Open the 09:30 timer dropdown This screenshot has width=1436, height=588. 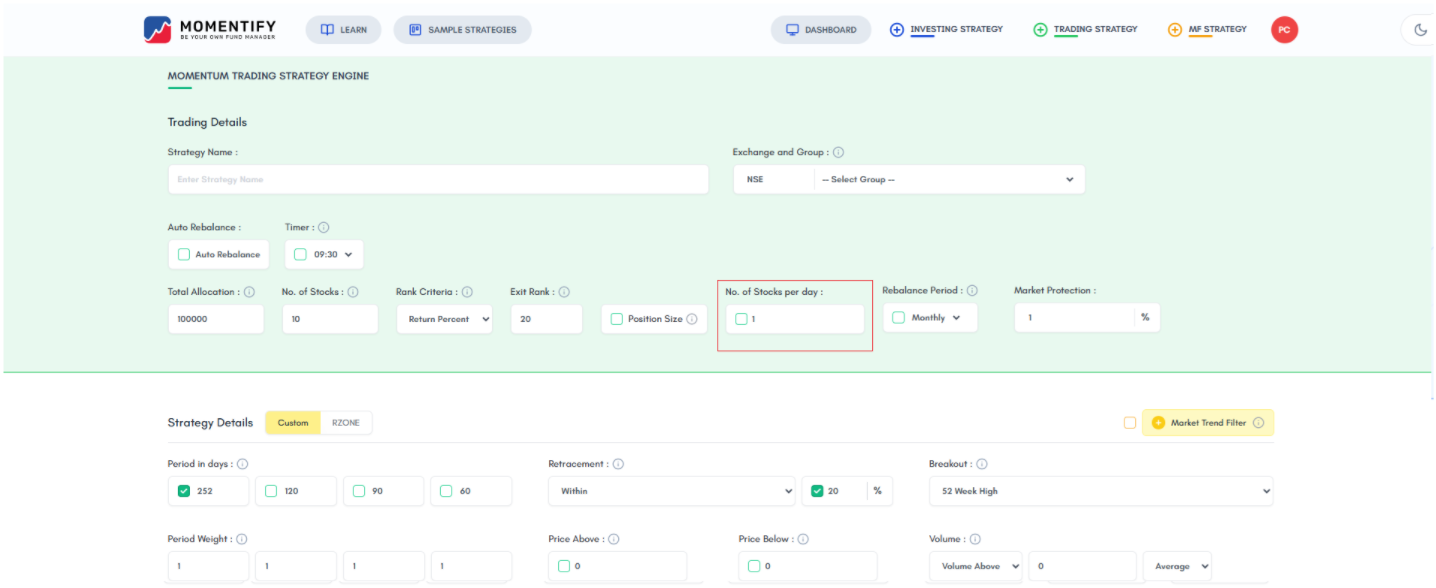[334, 254]
